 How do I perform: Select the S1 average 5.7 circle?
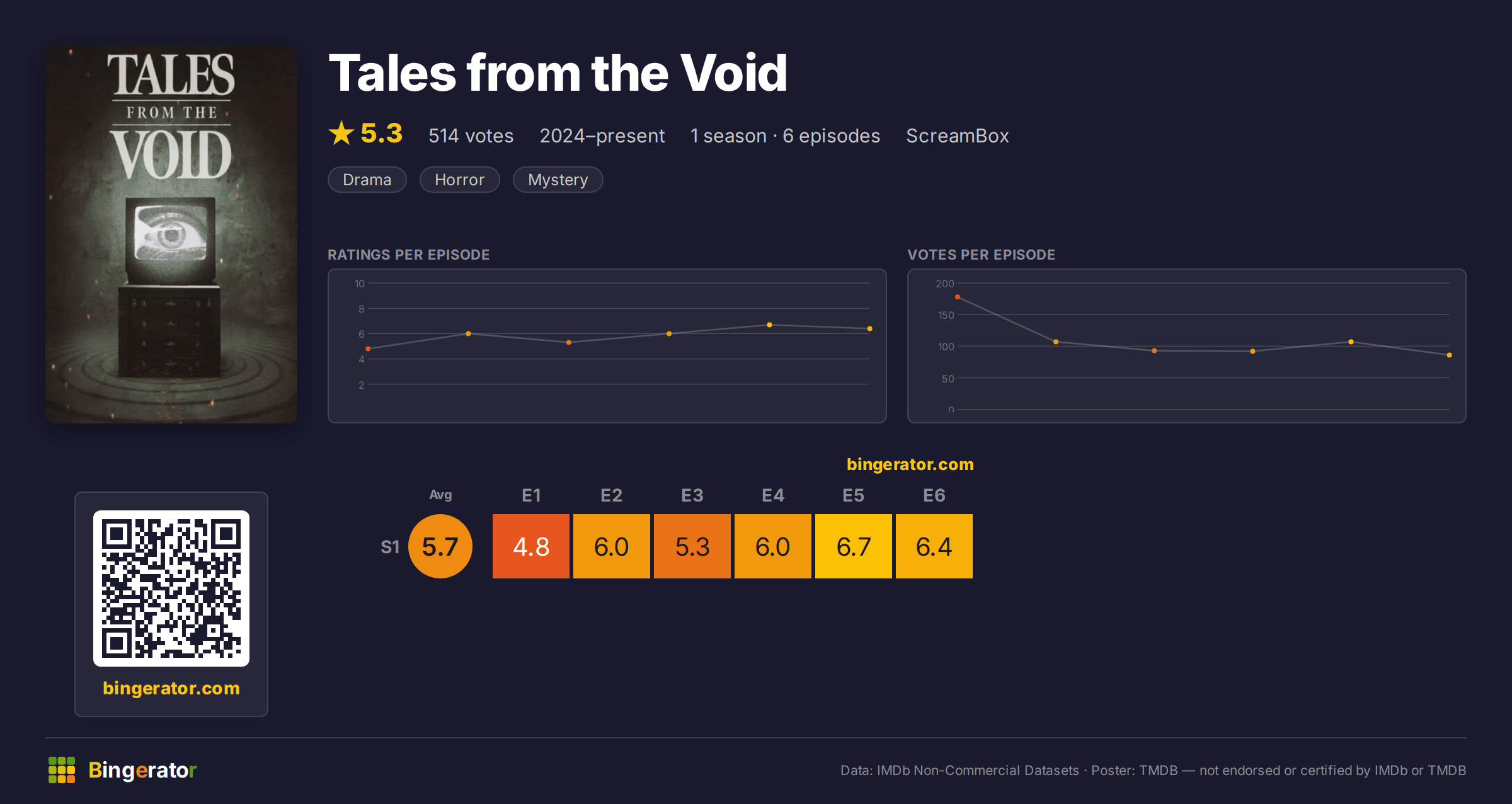pos(440,546)
